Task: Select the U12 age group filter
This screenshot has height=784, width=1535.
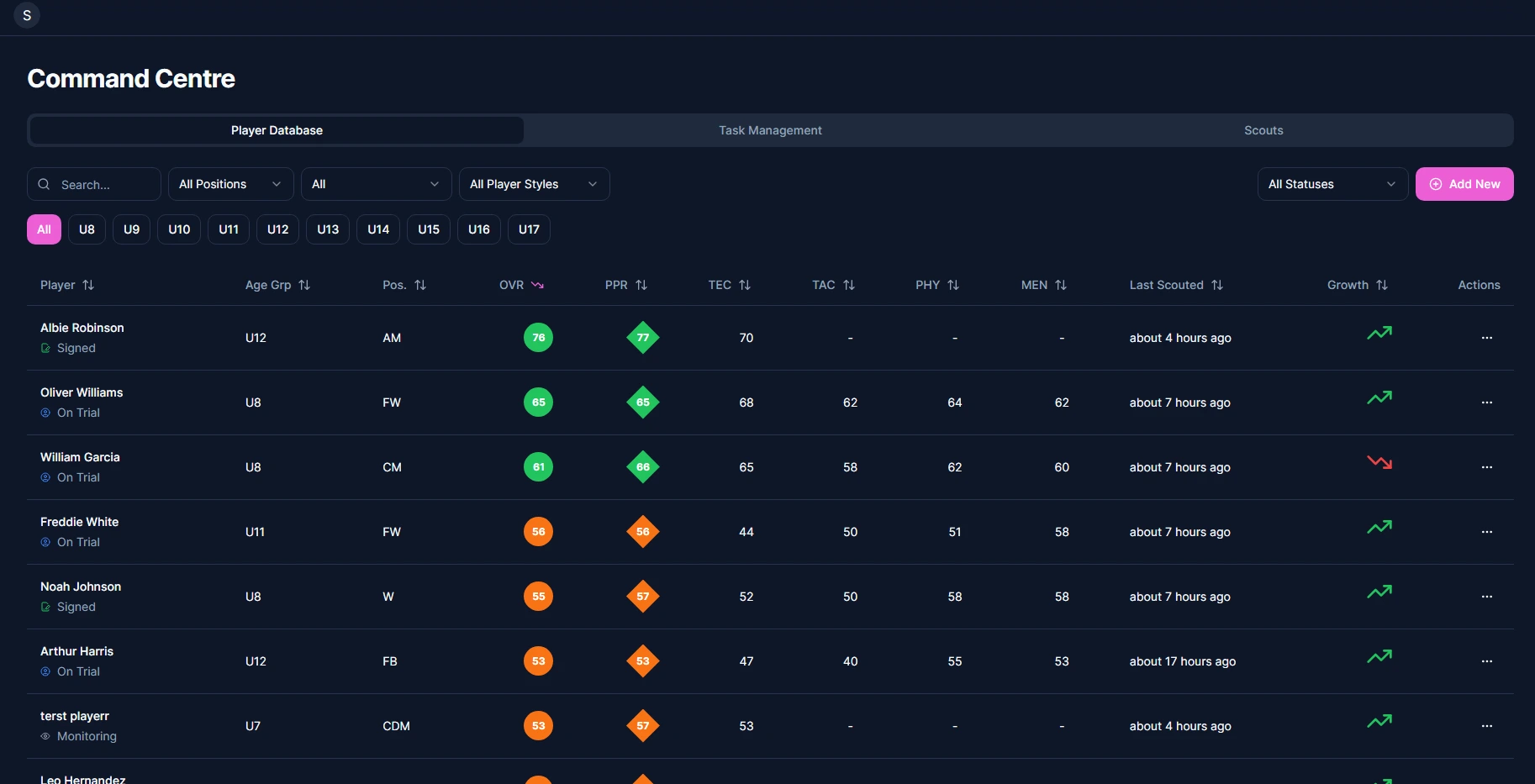Action: [x=277, y=229]
